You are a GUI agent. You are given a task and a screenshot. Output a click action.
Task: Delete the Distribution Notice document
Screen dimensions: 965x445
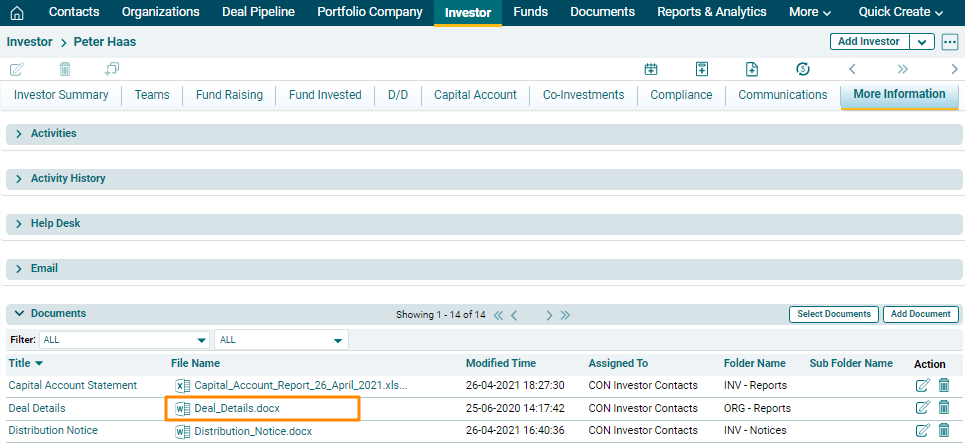click(x=944, y=431)
